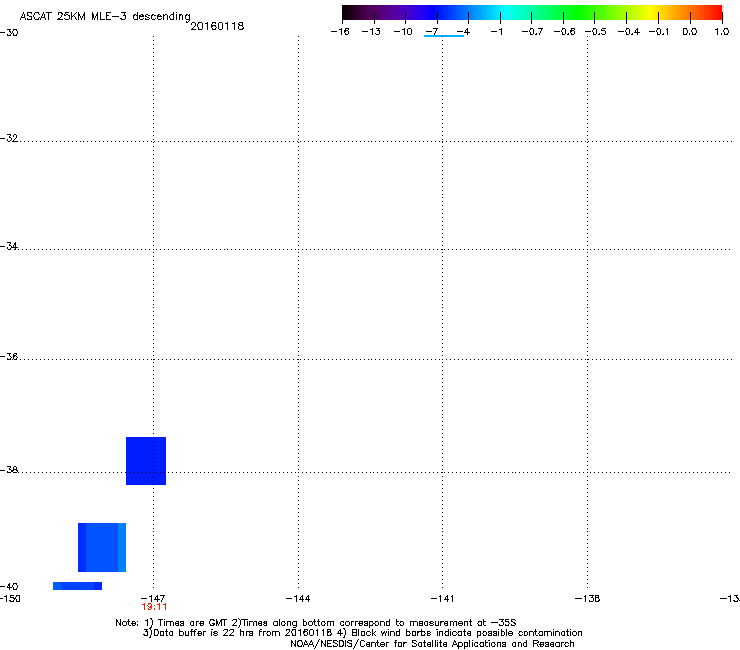The width and height of the screenshot is (740, 650).
Task: Click the -141 longitude axis label
Action: tap(442, 599)
